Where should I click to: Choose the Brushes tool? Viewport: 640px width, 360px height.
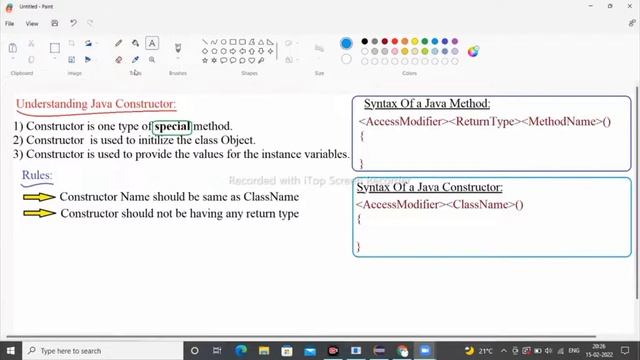point(178,48)
